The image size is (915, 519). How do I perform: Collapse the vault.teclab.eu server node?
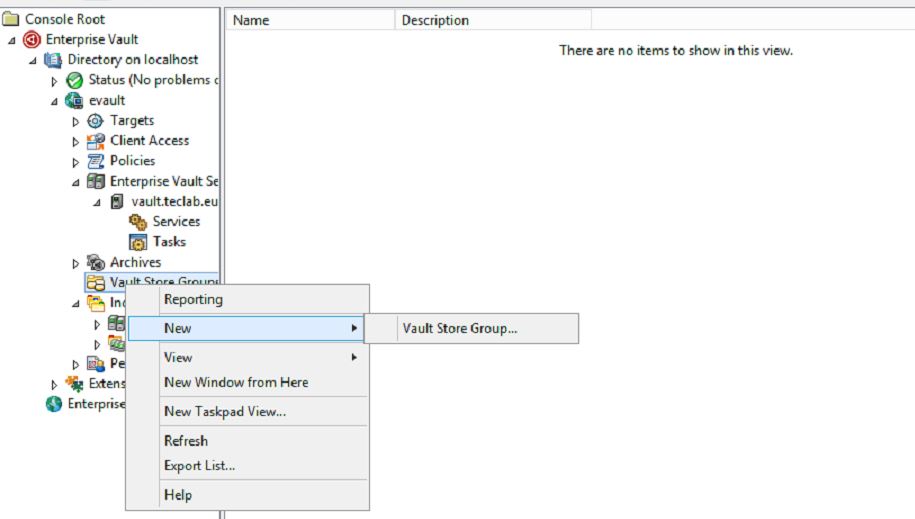pyautogui.click(x=97, y=202)
